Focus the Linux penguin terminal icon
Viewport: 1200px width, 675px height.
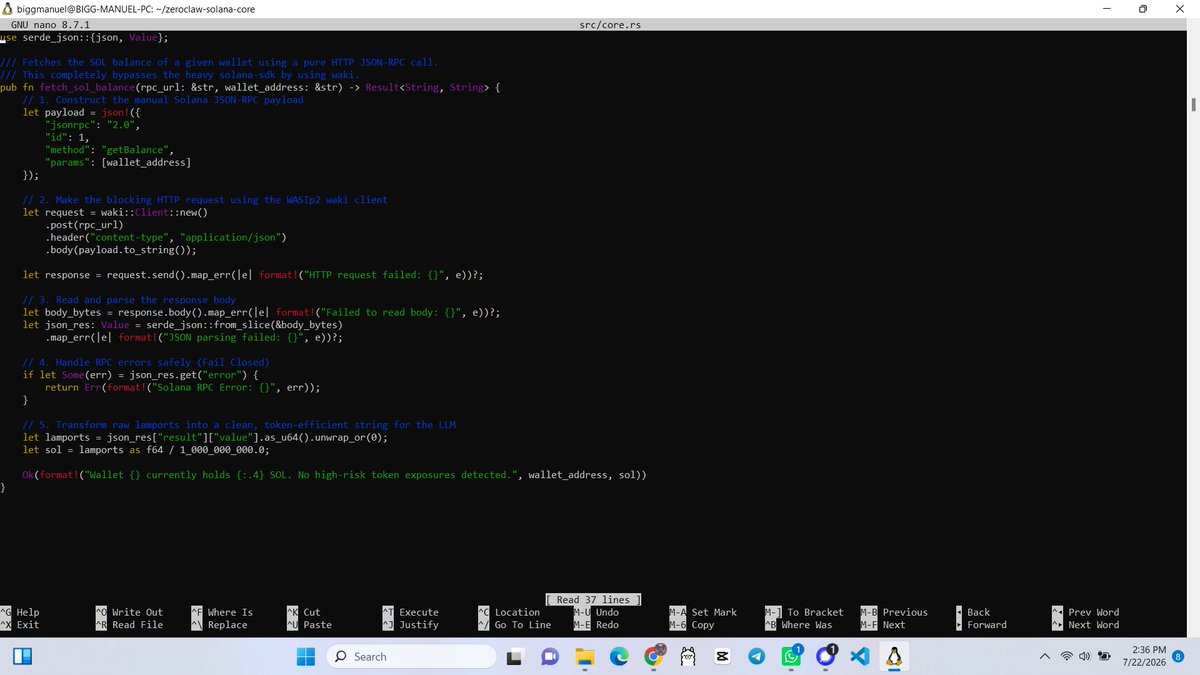pyautogui.click(x=893, y=657)
